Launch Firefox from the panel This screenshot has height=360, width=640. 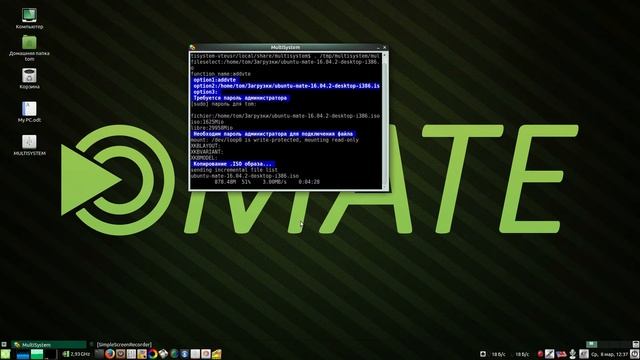point(110,354)
